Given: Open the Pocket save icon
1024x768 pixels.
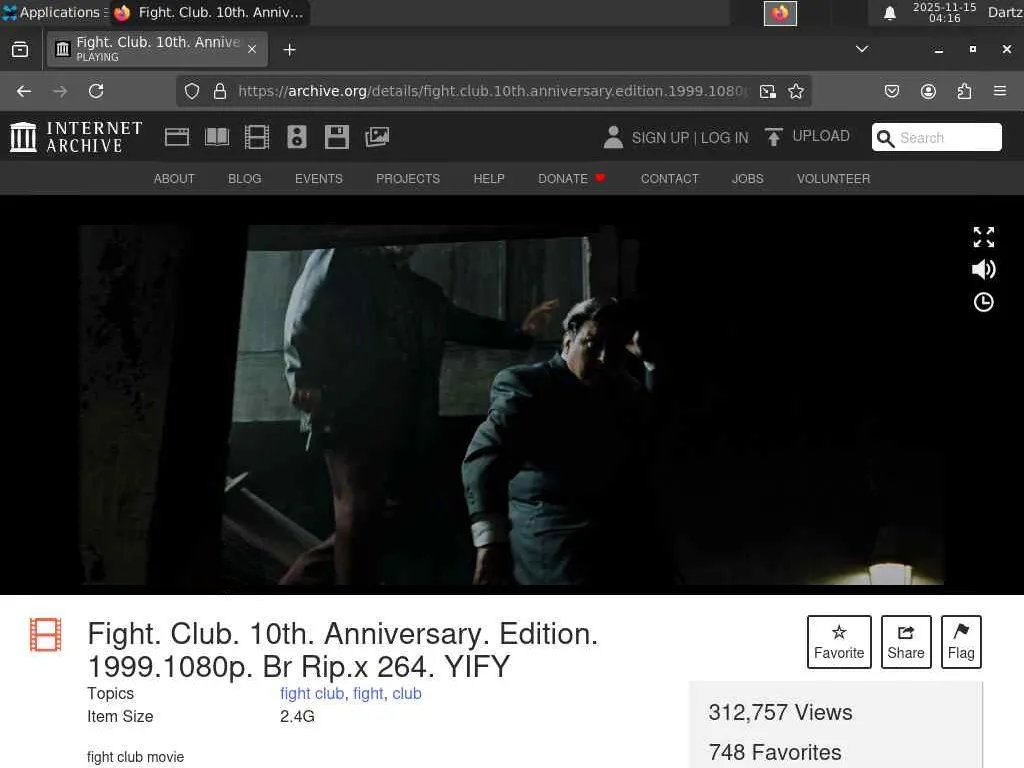Looking at the screenshot, I should [x=891, y=91].
